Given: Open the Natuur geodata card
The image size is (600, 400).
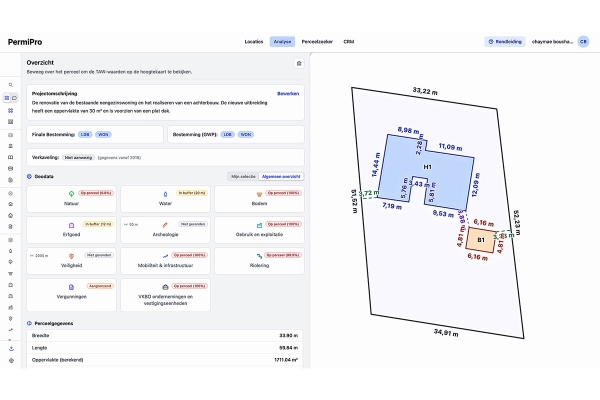Looking at the screenshot, I should point(72,199).
